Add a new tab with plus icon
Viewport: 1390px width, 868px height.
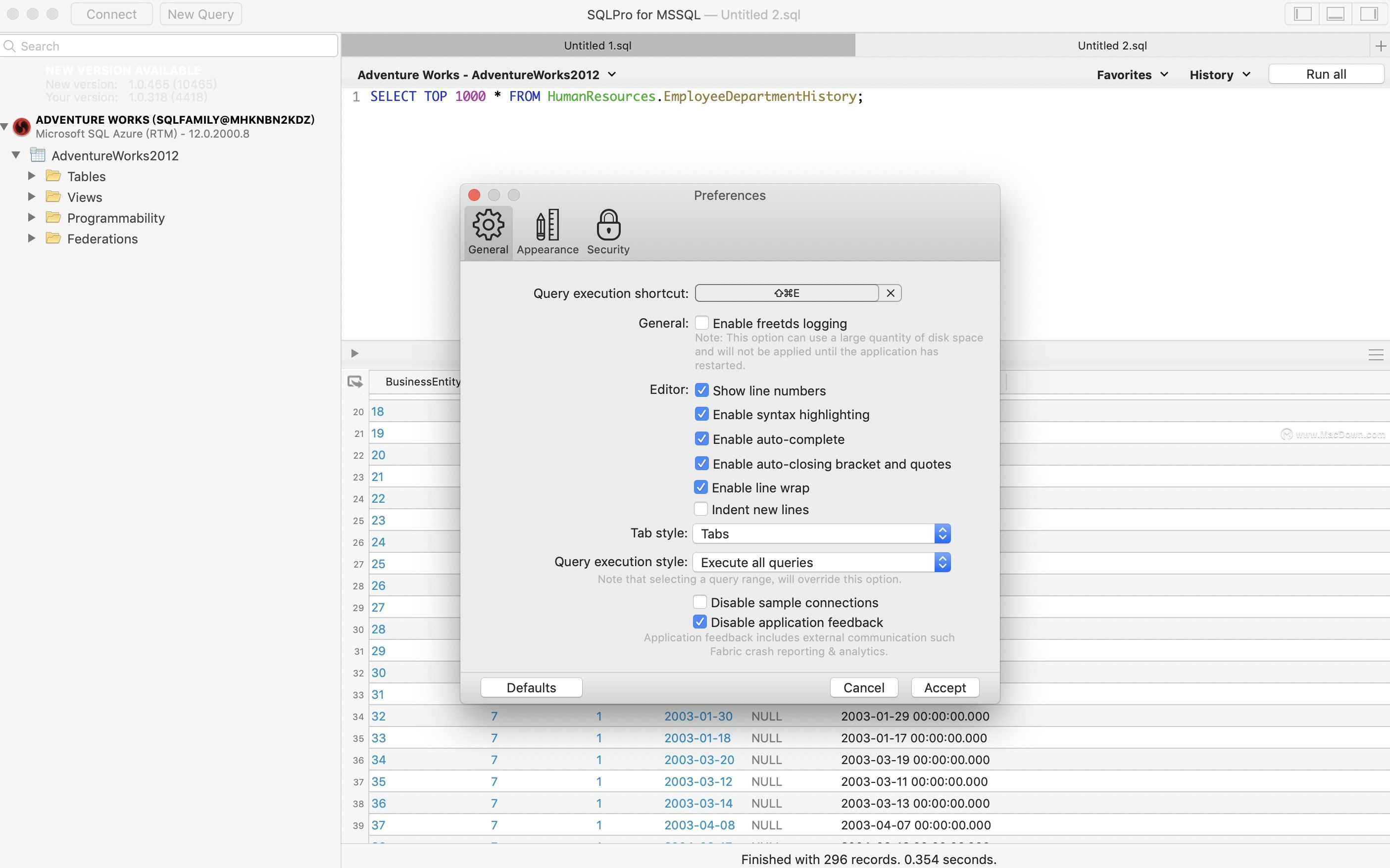click(x=1380, y=46)
